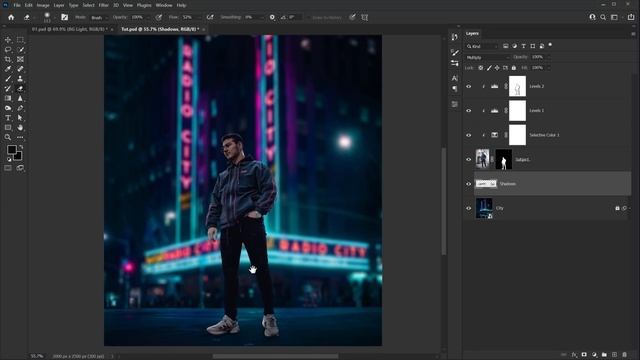Switch to the BG Light document tab

click(69, 29)
